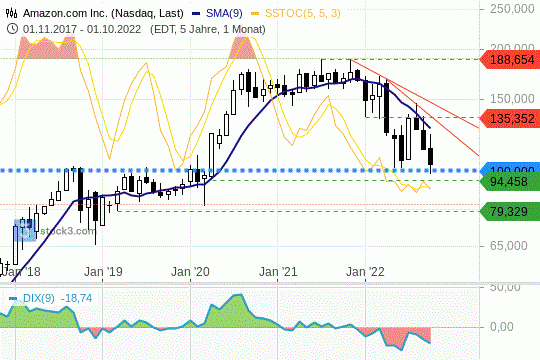The image size is (540, 360).
Task: Click the DIX value -18,74 readout
Action: (x=76, y=298)
